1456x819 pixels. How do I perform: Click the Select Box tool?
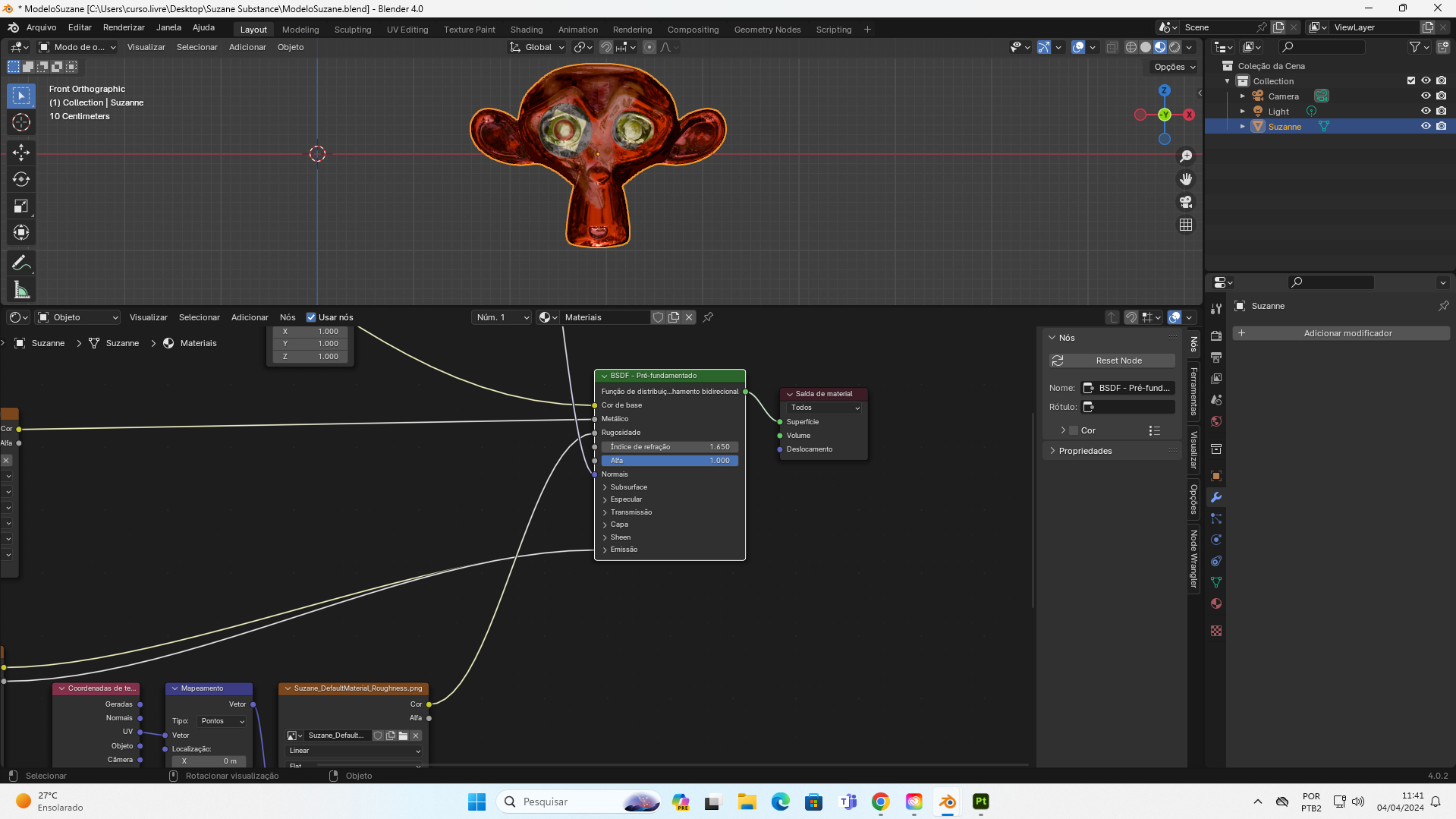coord(21,96)
